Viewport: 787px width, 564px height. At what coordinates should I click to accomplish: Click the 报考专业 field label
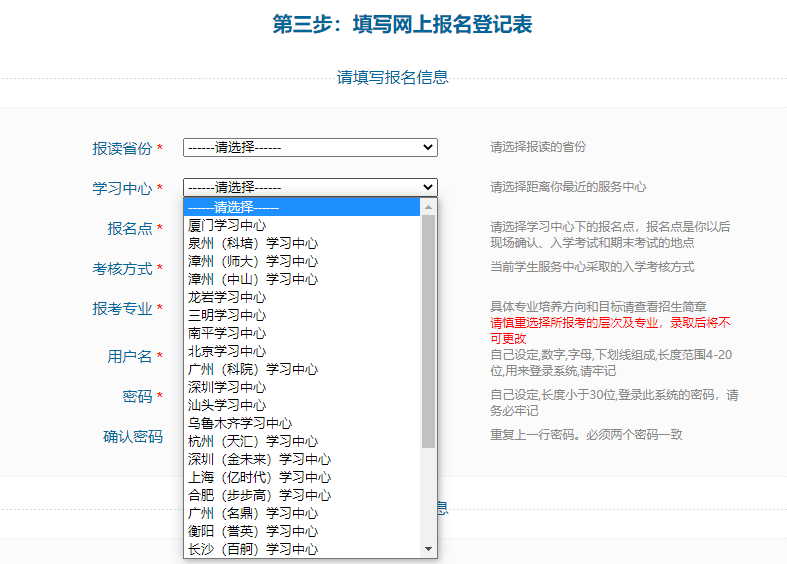point(122,309)
